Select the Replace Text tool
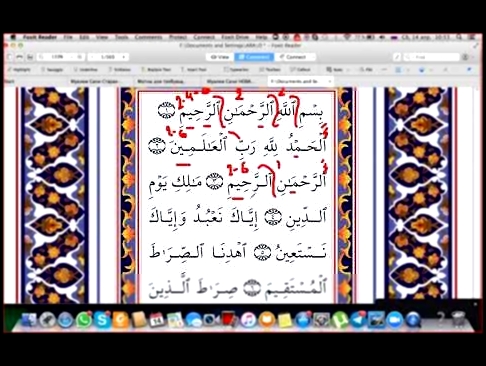This screenshot has width=486, height=366. coord(156,70)
